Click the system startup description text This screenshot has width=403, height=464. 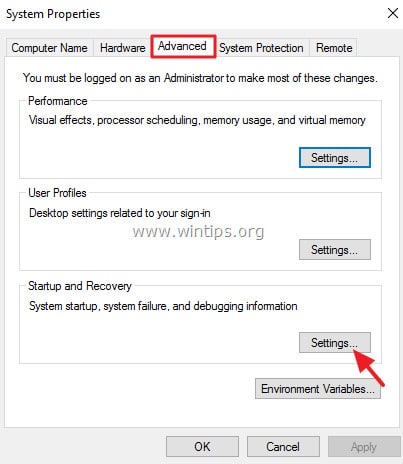click(163, 306)
